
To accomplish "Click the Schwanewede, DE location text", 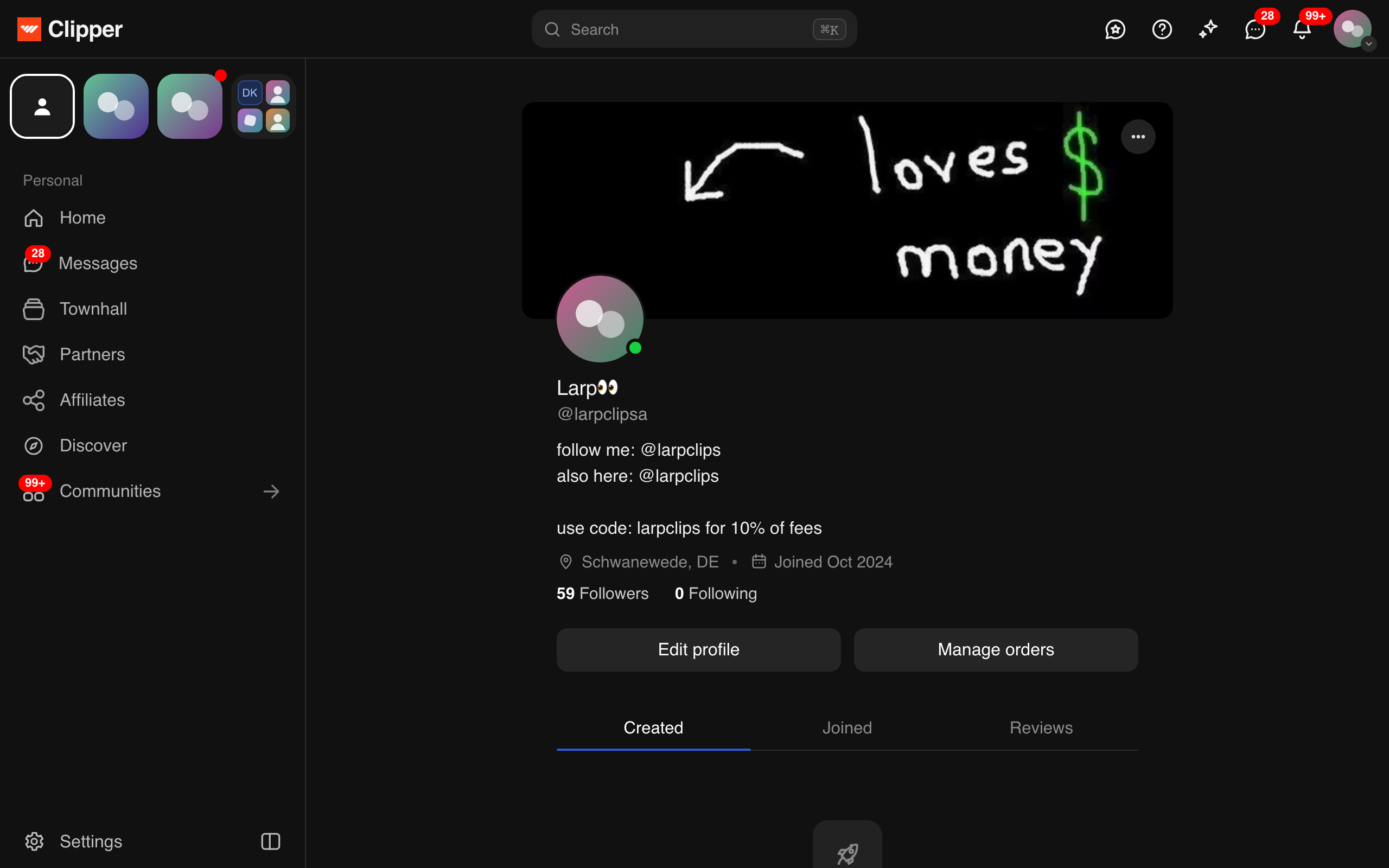I will pos(649,561).
